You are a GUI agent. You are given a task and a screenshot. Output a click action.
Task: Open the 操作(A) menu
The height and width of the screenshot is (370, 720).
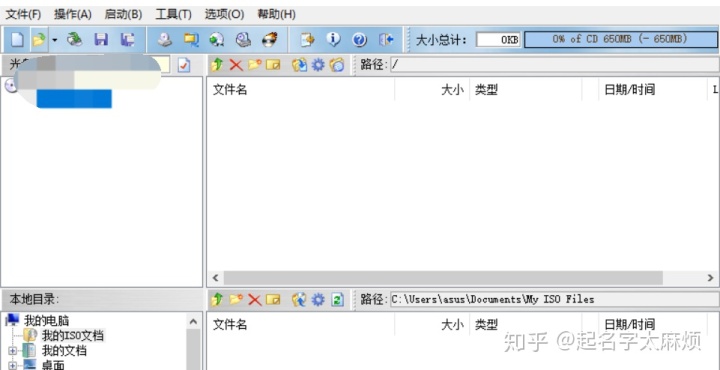click(x=73, y=14)
